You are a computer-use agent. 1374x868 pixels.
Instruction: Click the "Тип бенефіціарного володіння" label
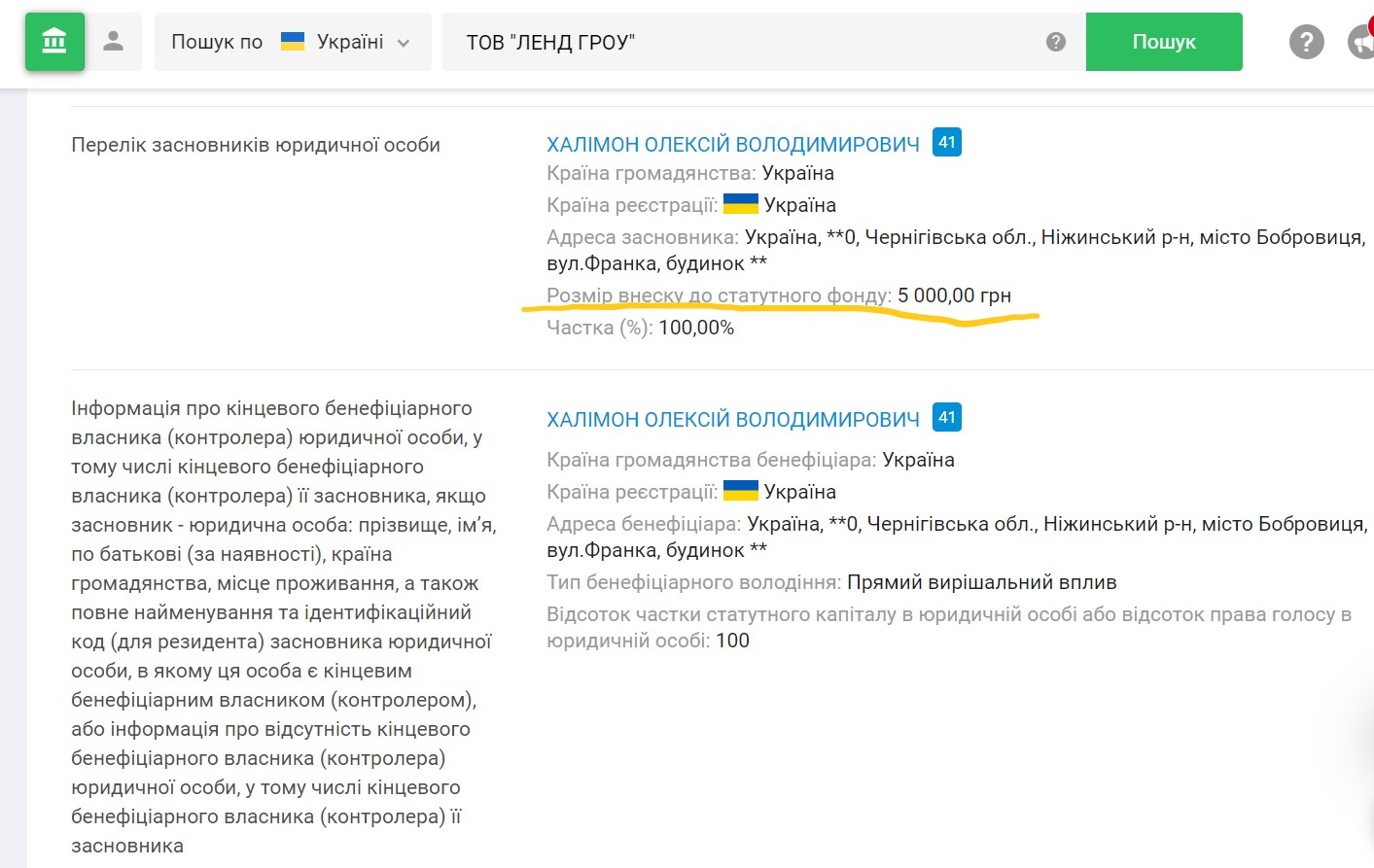coord(693,582)
